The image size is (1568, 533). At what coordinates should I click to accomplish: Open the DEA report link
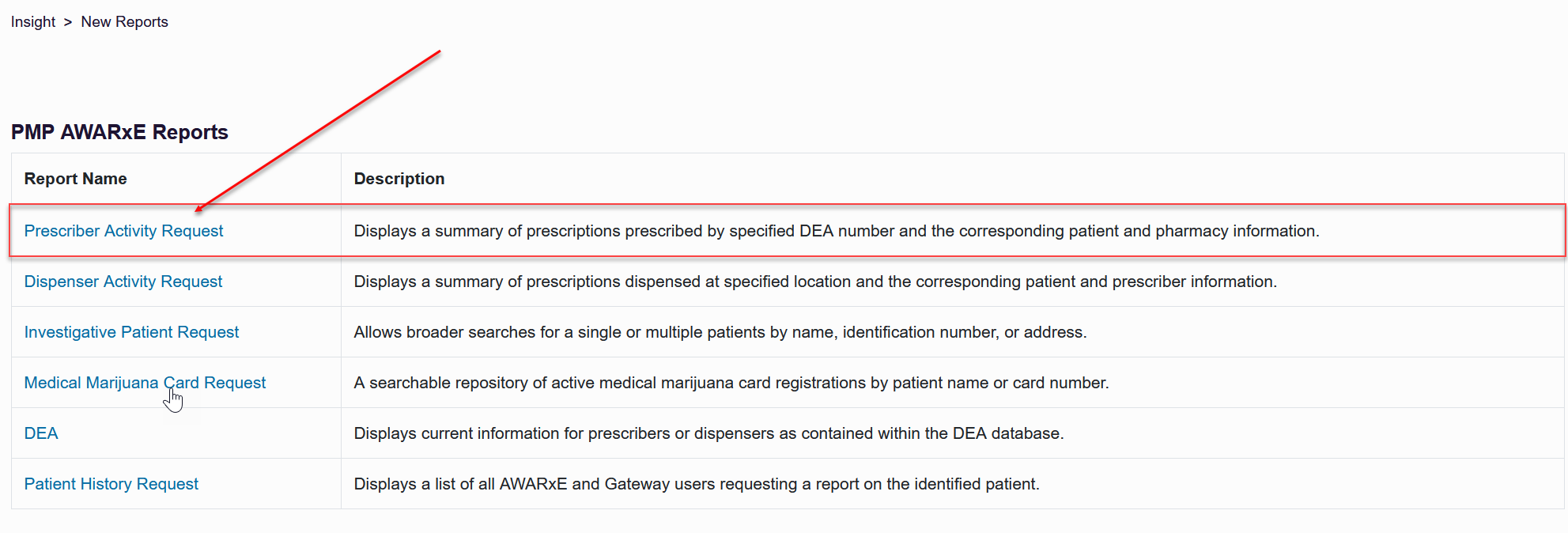point(41,433)
